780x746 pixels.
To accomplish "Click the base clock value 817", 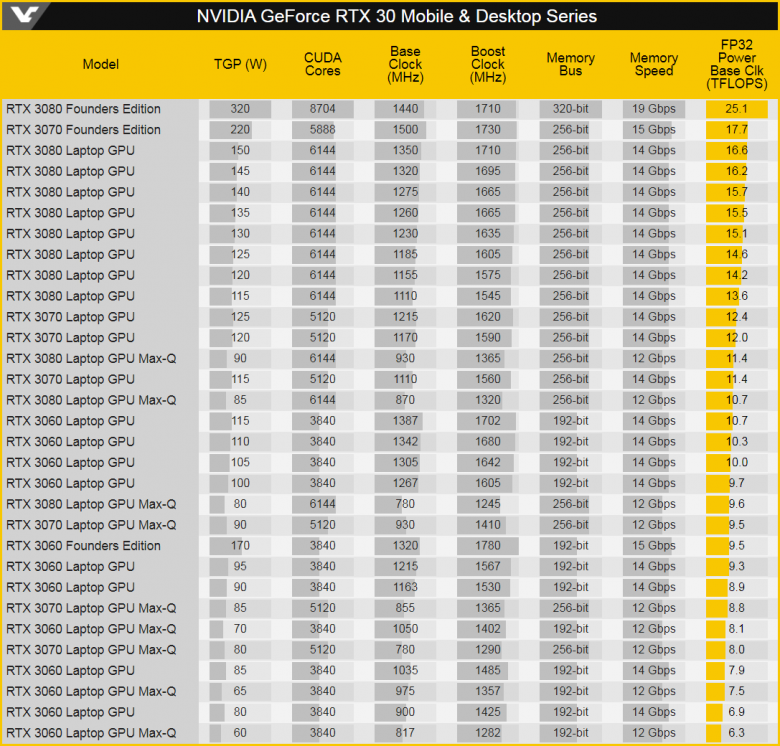I will click(x=405, y=733).
